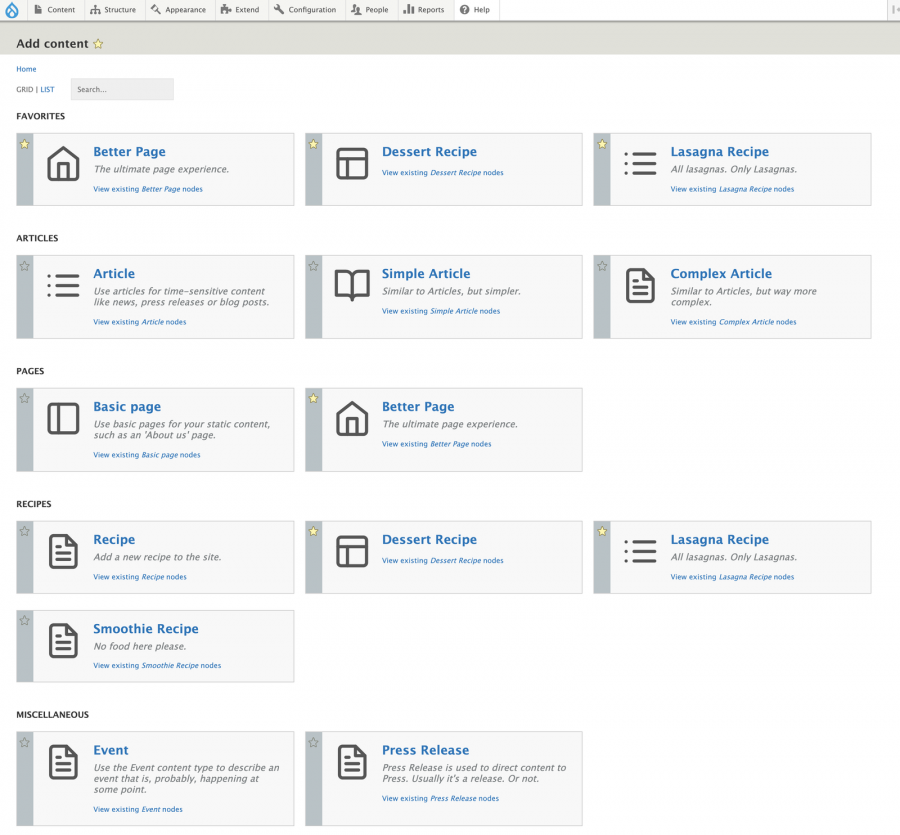Open Better Page title in Pages section

pos(418,407)
